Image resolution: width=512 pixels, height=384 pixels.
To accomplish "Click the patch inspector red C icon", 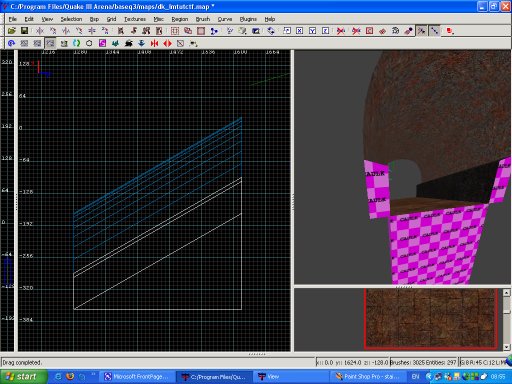I will pyautogui.click(x=369, y=31).
